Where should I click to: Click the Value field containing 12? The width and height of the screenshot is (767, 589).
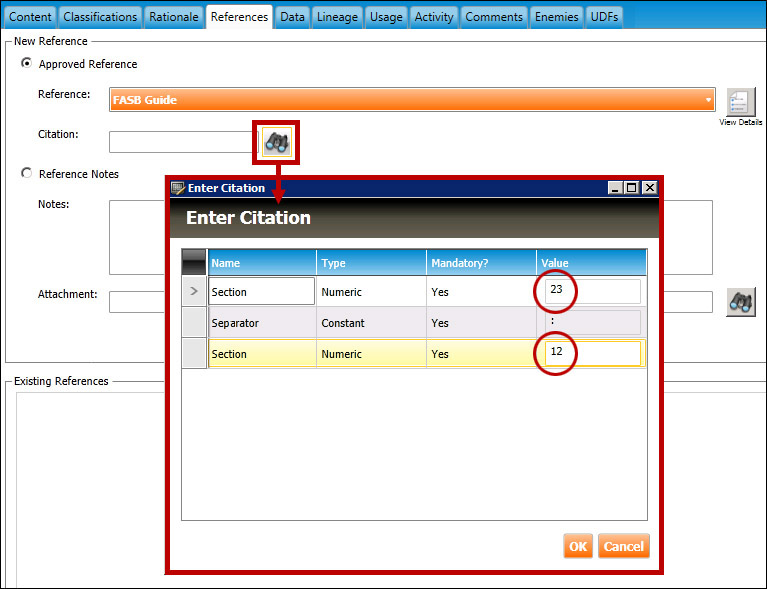point(592,354)
